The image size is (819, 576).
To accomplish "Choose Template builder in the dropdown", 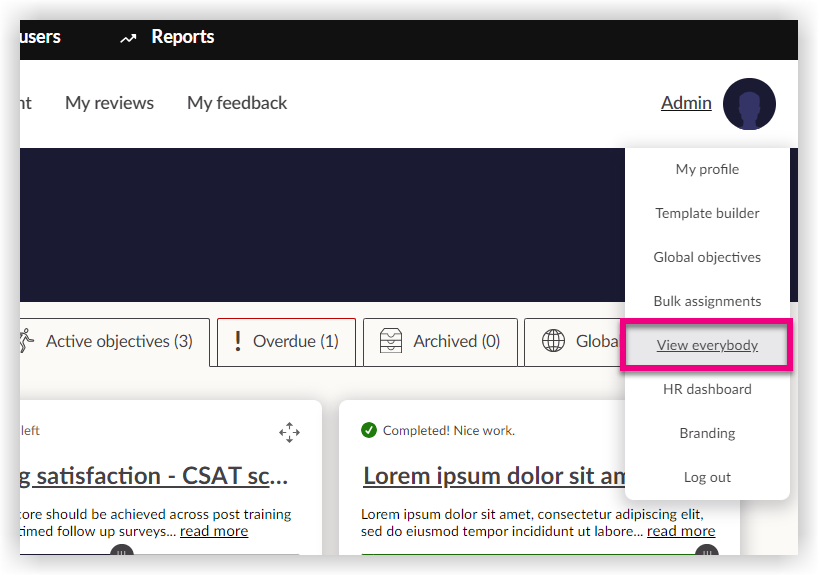I will point(707,214).
